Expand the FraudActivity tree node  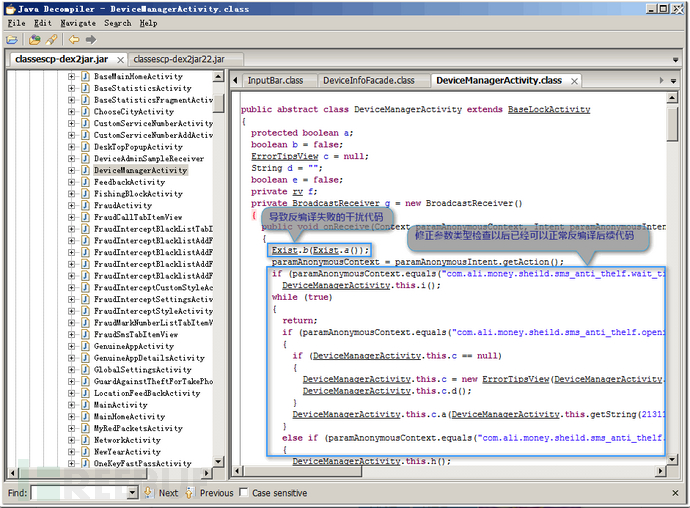point(72,205)
